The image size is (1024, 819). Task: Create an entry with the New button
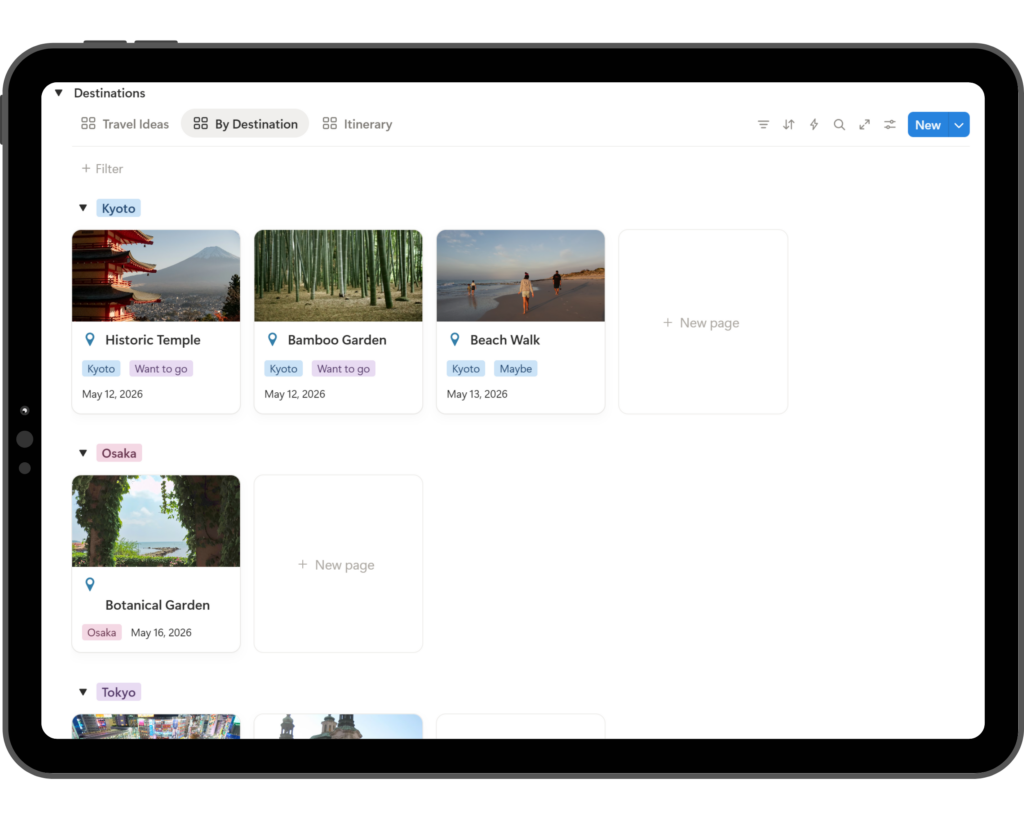tap(926, 124)
